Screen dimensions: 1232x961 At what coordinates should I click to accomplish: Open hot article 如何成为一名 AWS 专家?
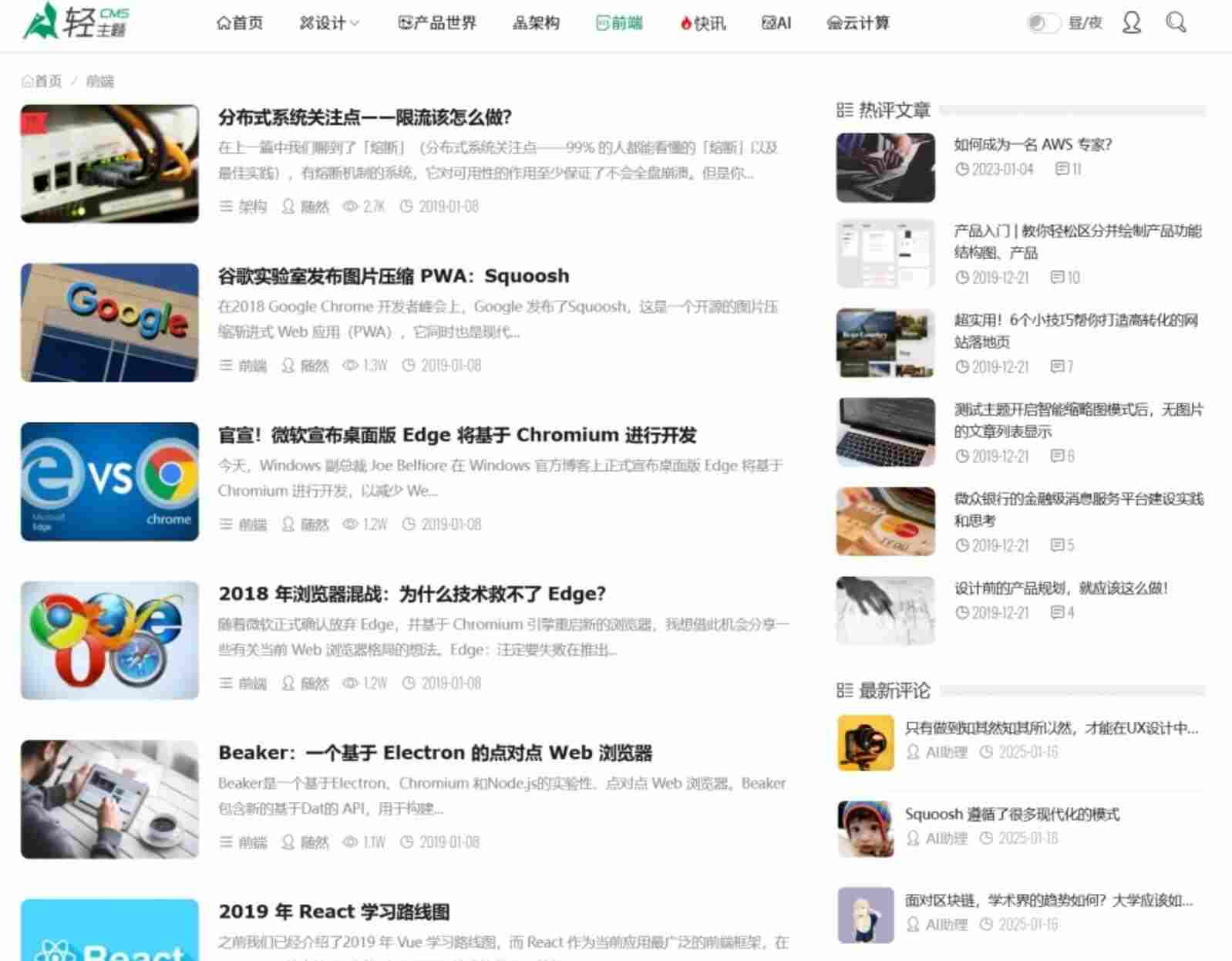[1032, 144]
